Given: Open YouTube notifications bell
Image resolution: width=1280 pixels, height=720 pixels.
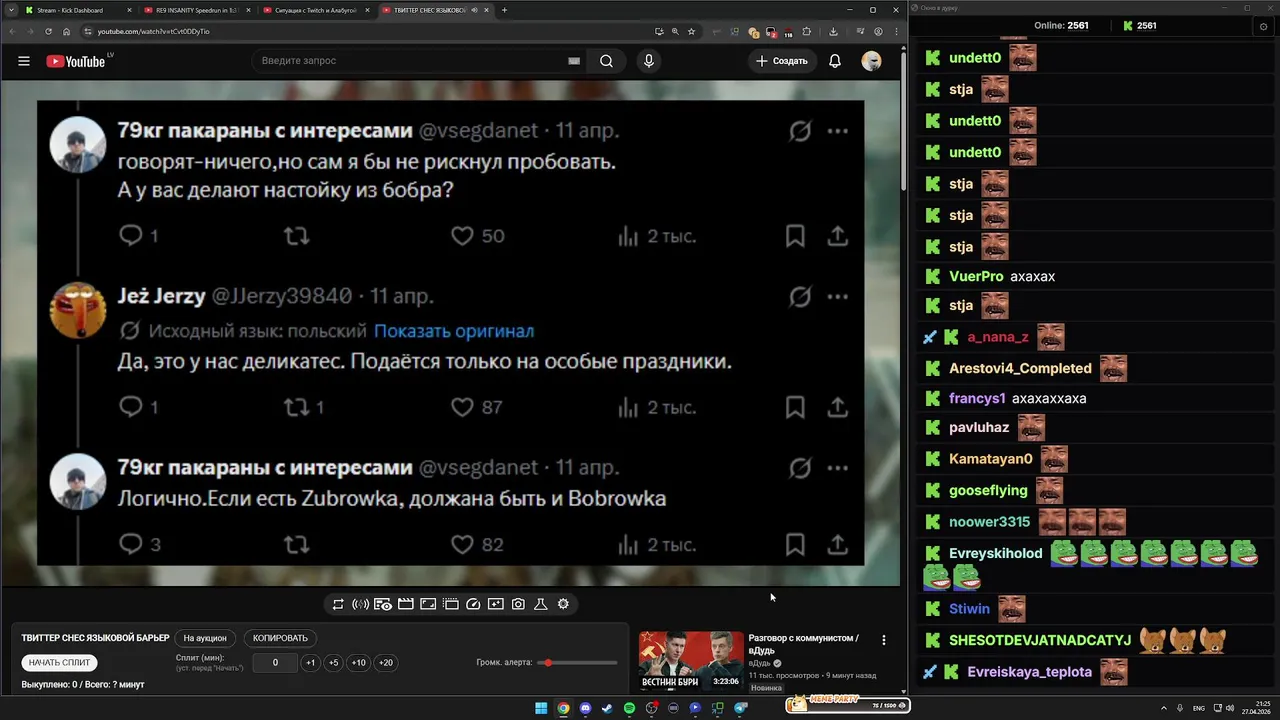Looking at the screenshot, I should coord(835,61).
